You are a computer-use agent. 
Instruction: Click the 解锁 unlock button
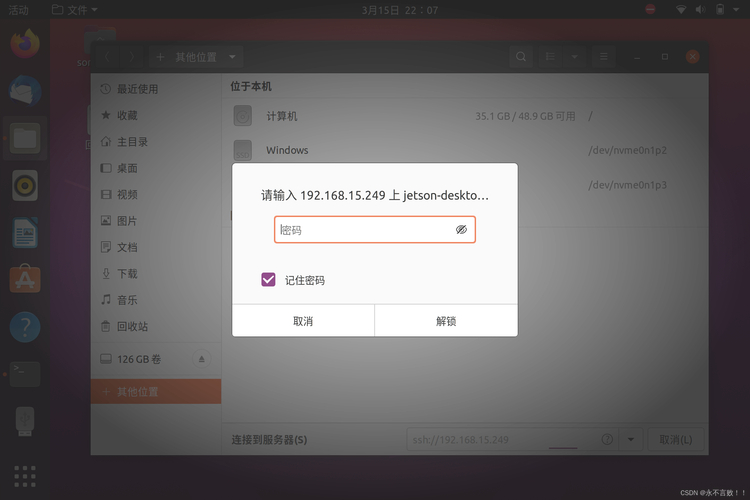click(x=446, y=321)
